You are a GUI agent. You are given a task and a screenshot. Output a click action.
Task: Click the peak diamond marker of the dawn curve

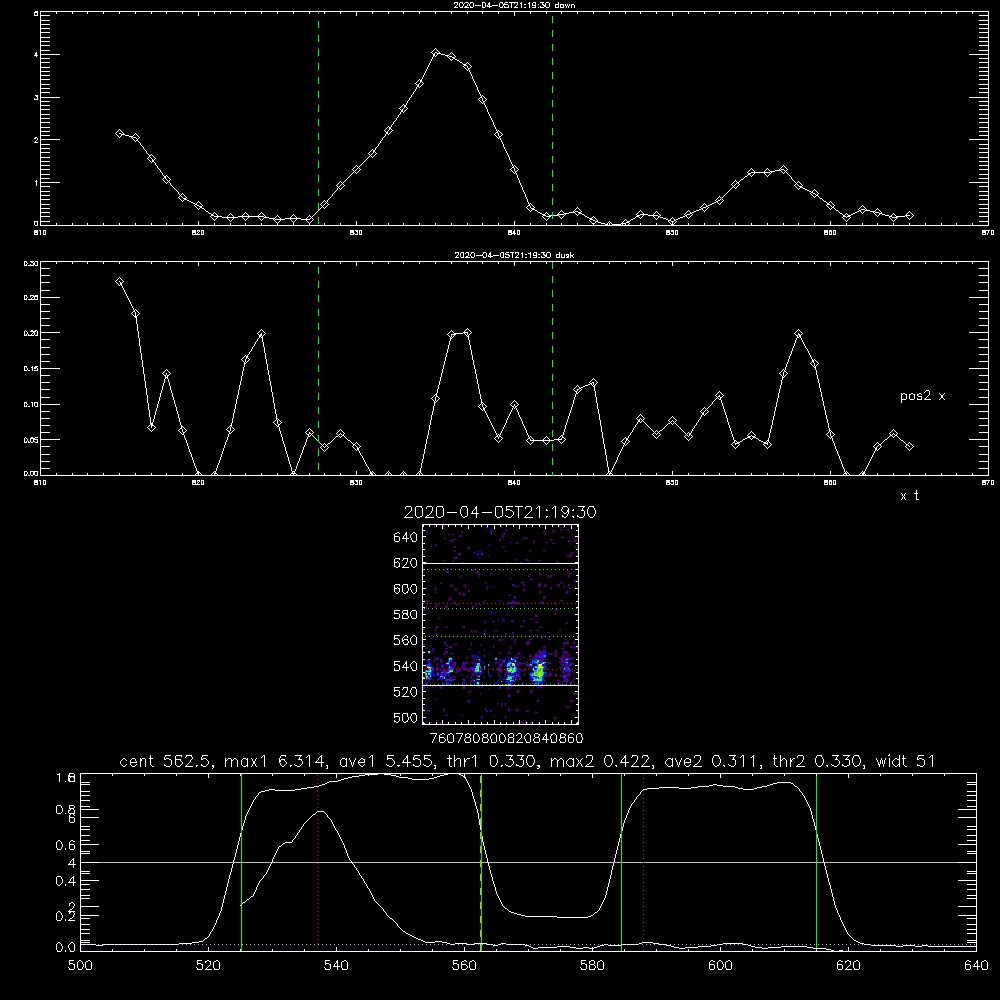(x=436, y=52)
